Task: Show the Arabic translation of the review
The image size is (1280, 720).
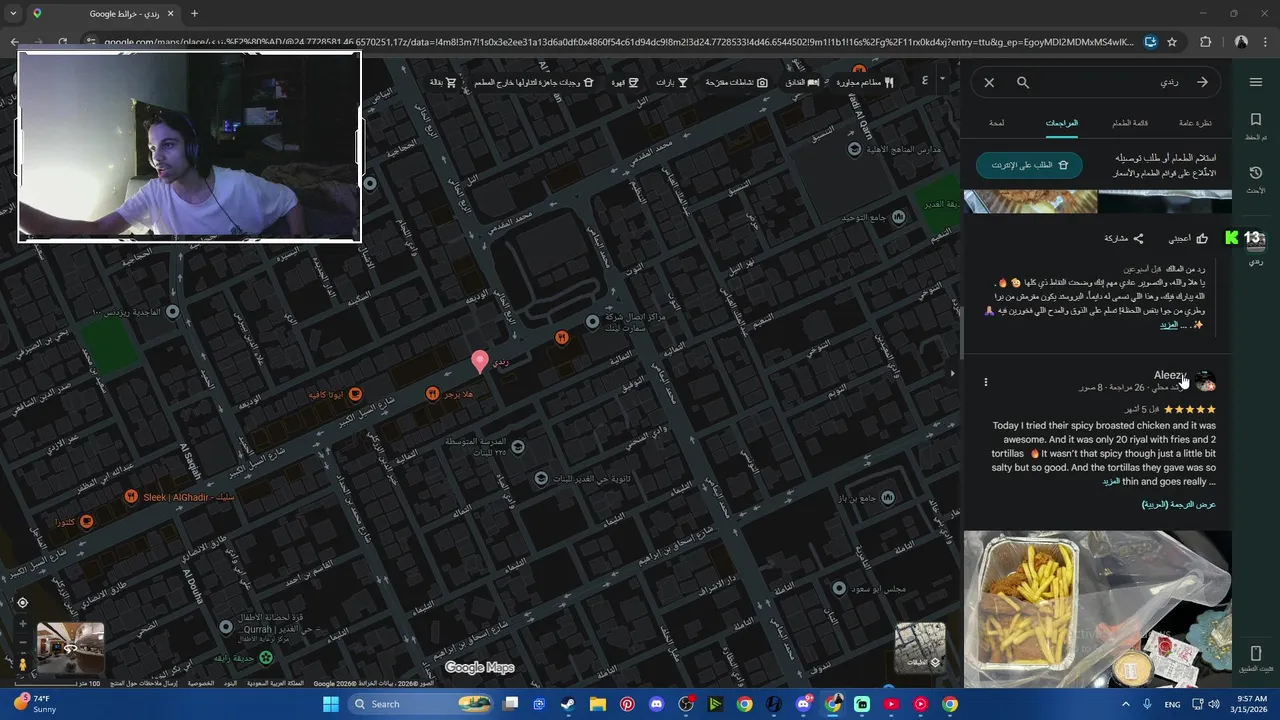Action: click(x=1179, y=505)
